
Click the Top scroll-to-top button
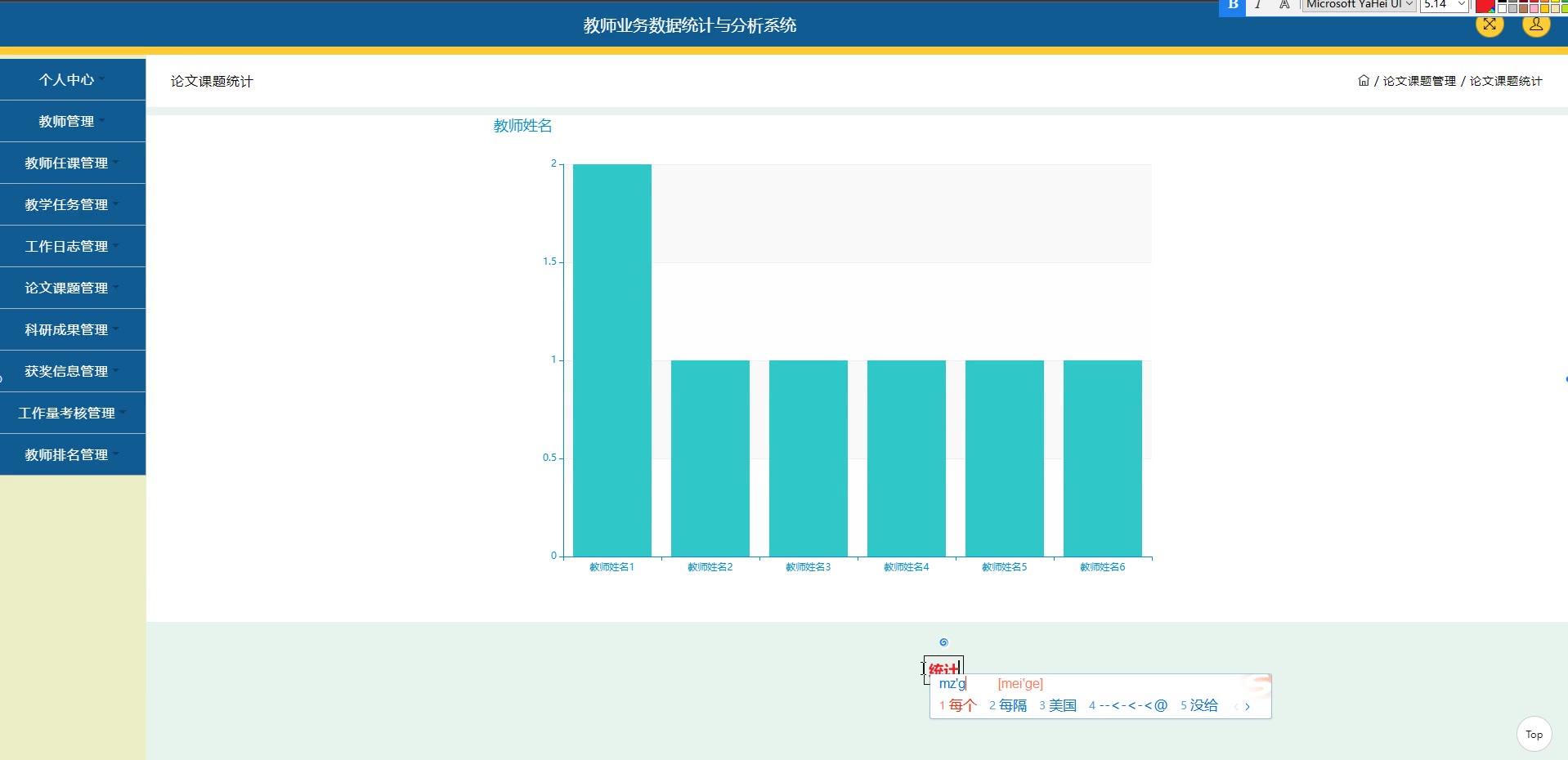click(x=1534, y=734)
